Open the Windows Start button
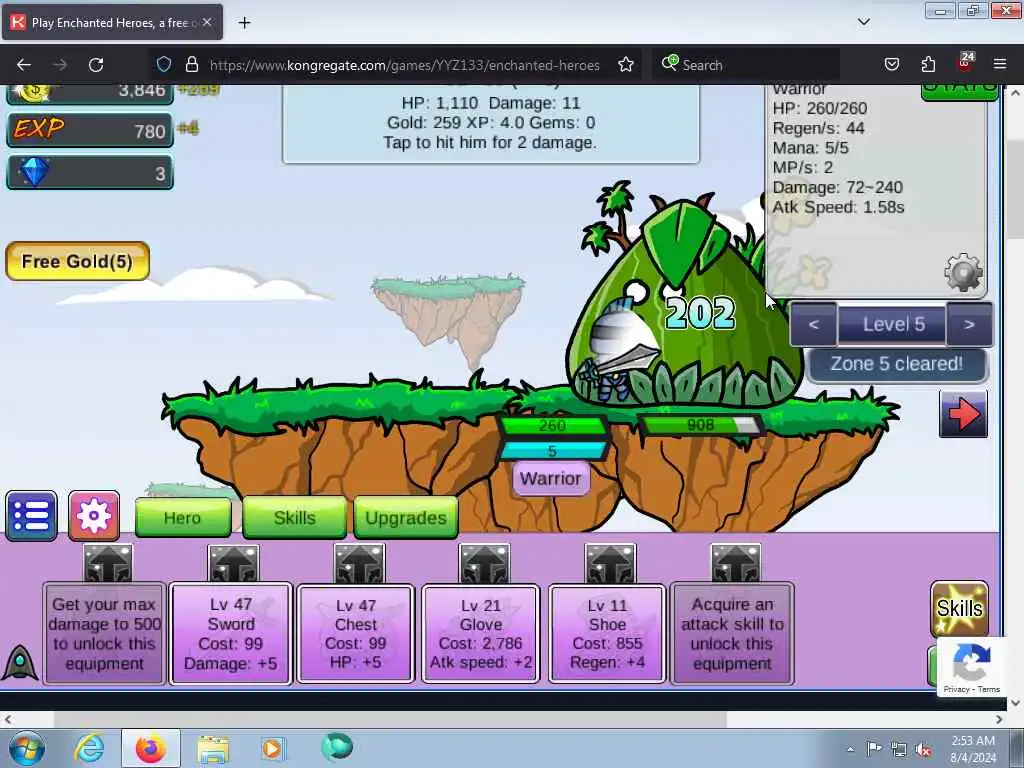Viewport: 1024px width, 768px height. click(27, 748)
